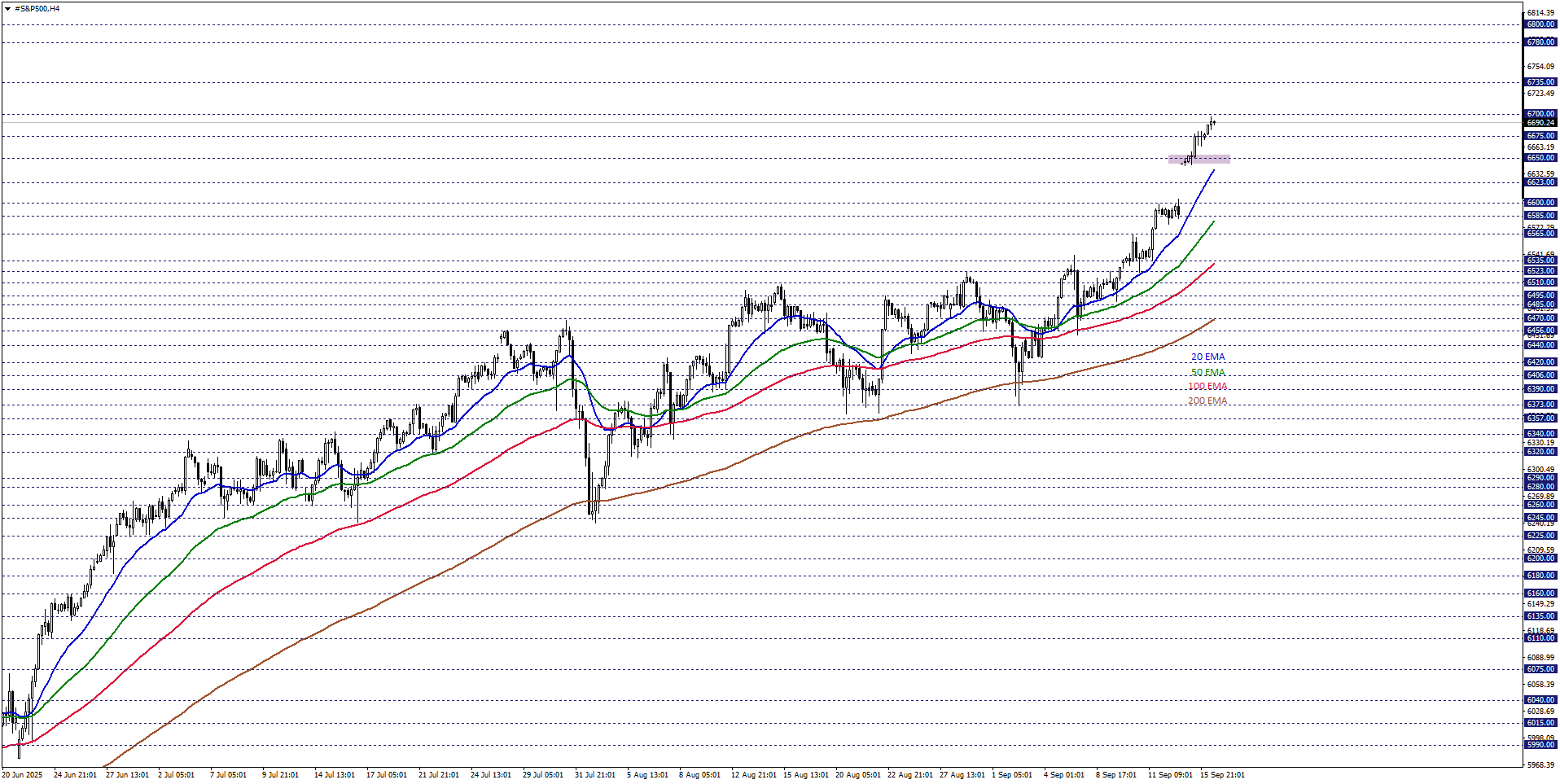Click the 15 Sep 21:01 time label
The image size is (1560, 784).
tap(1222, 775)
